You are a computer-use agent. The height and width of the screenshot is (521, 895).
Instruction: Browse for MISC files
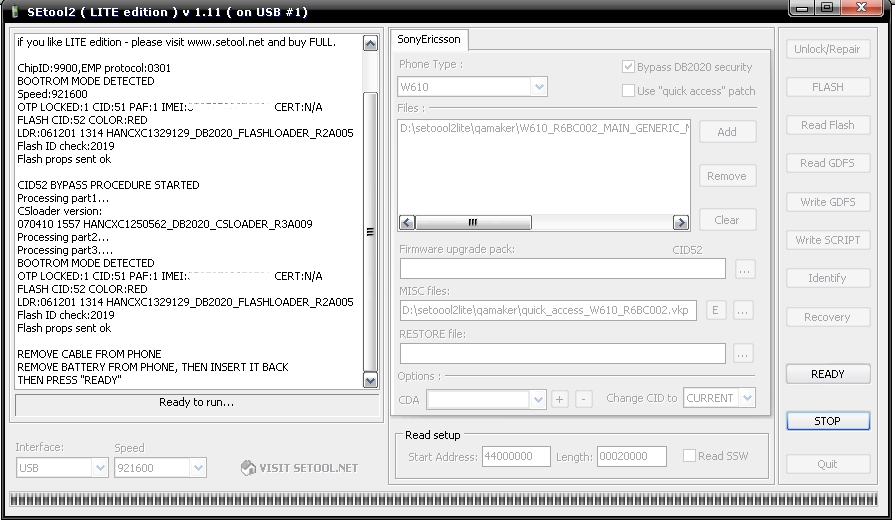point(743,311)
